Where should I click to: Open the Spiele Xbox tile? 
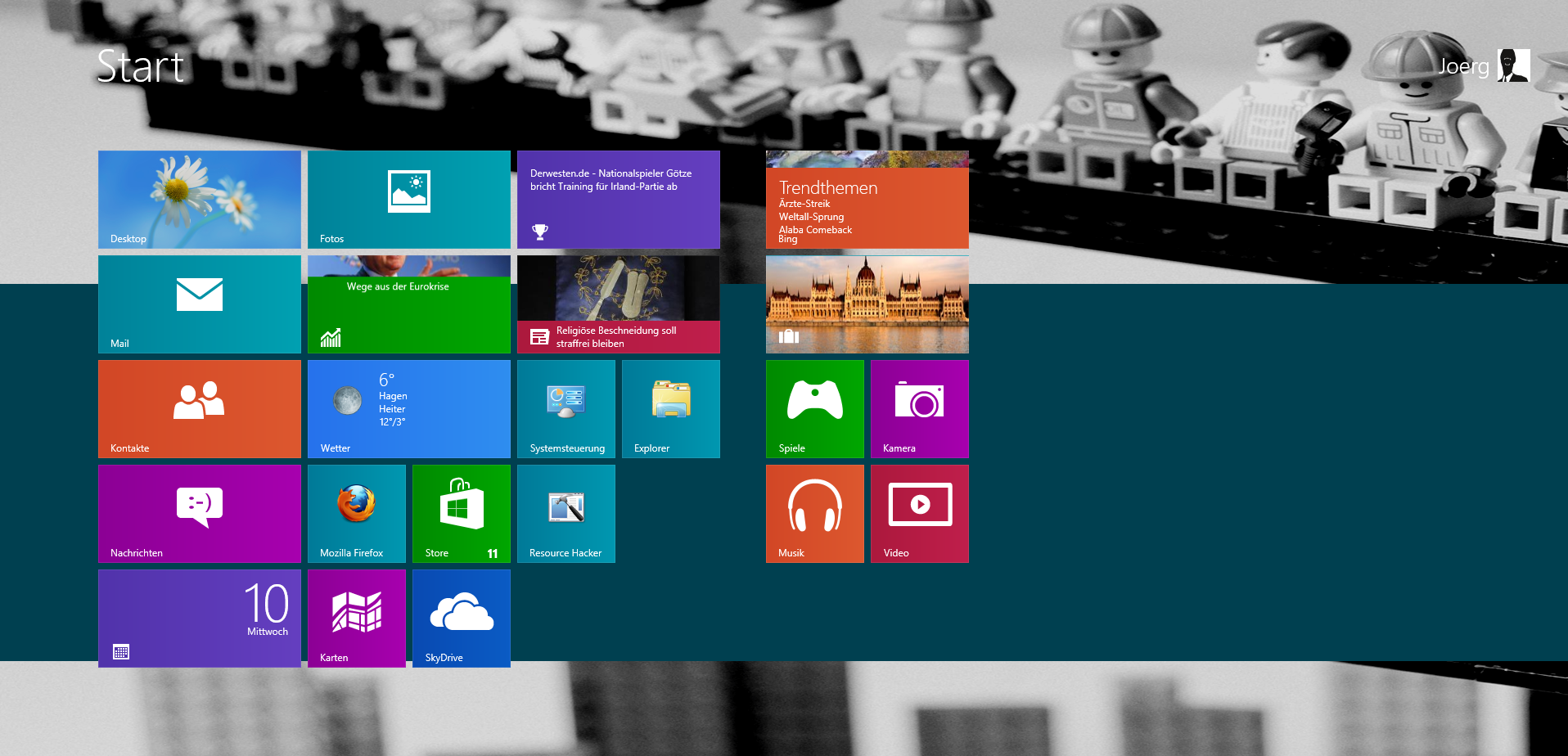[815, 409]
